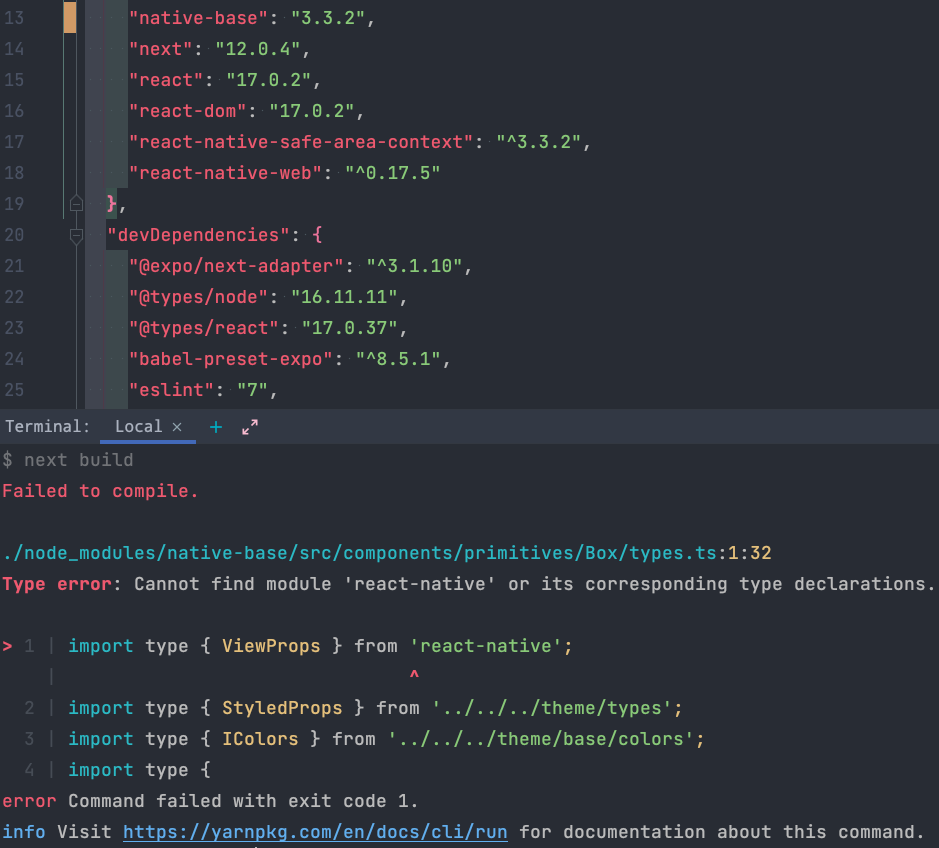Click the "next" key on line 14

pyautogui.click(x=160, y=49)
